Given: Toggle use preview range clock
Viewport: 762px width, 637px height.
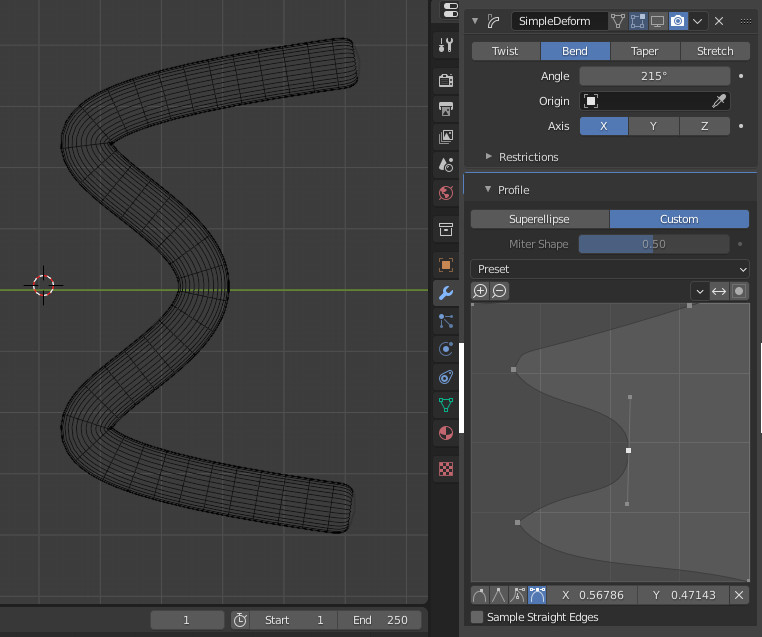Looking at the screenshot, I should pos(240,620).
